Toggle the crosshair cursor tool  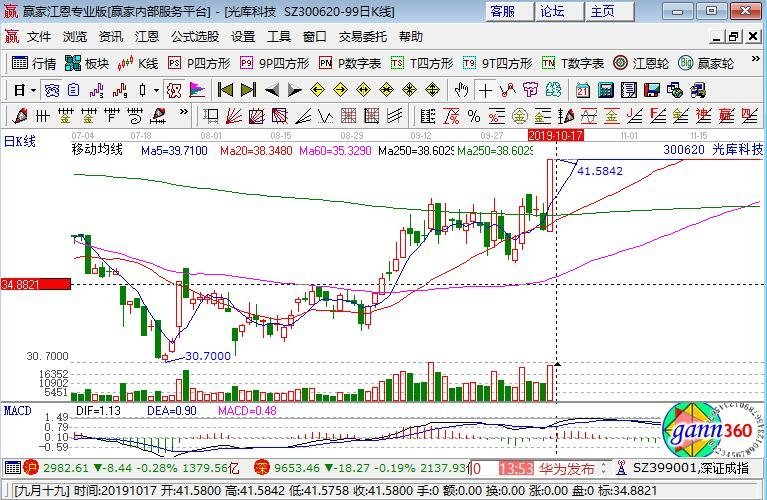(x=485, y=91)
